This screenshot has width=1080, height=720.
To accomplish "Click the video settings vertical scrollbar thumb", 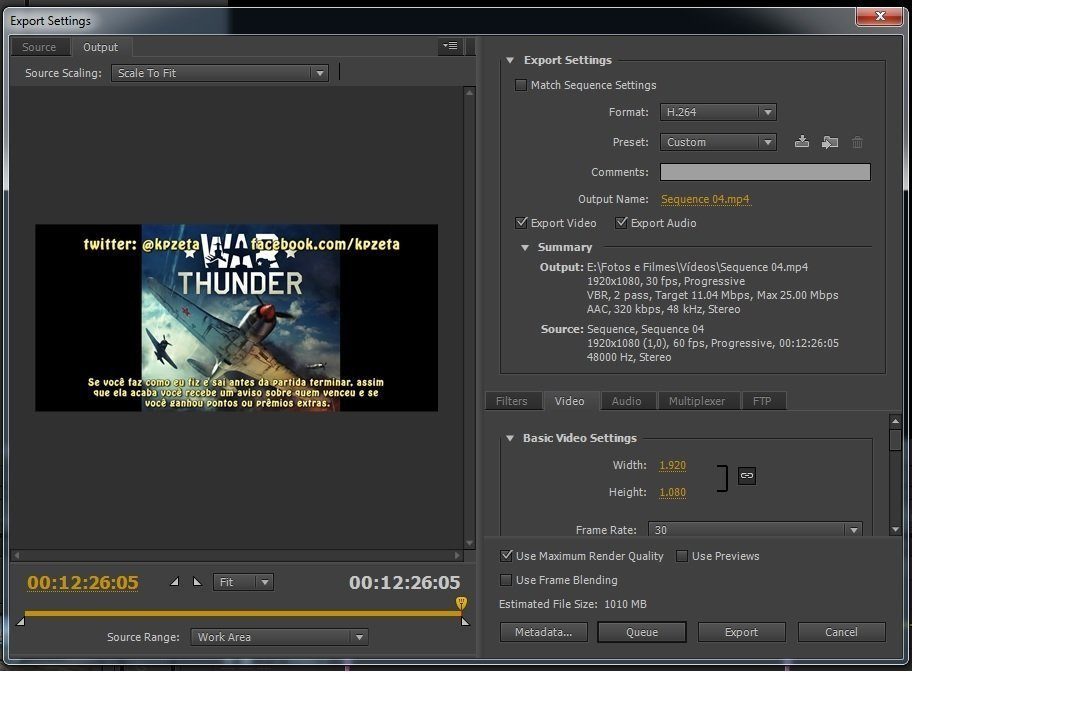I will point(895,440).
